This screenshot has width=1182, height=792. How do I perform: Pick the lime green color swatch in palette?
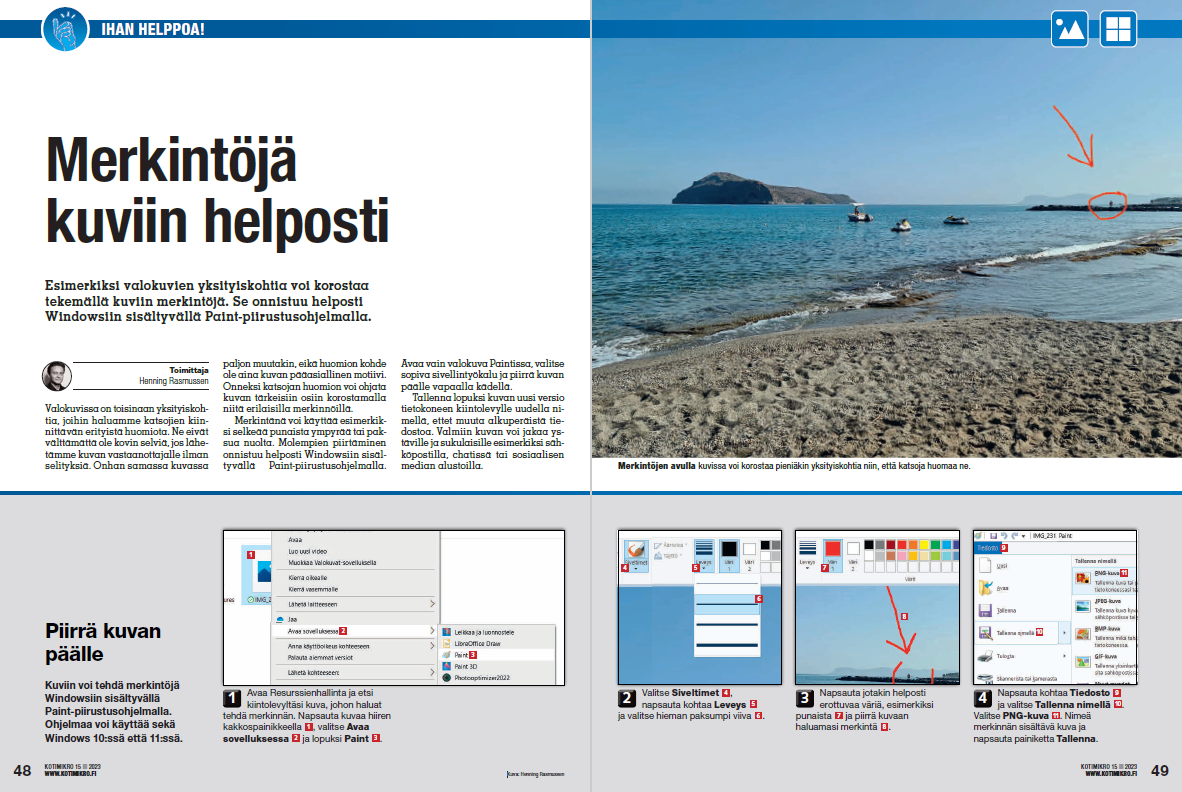point(935,556)
